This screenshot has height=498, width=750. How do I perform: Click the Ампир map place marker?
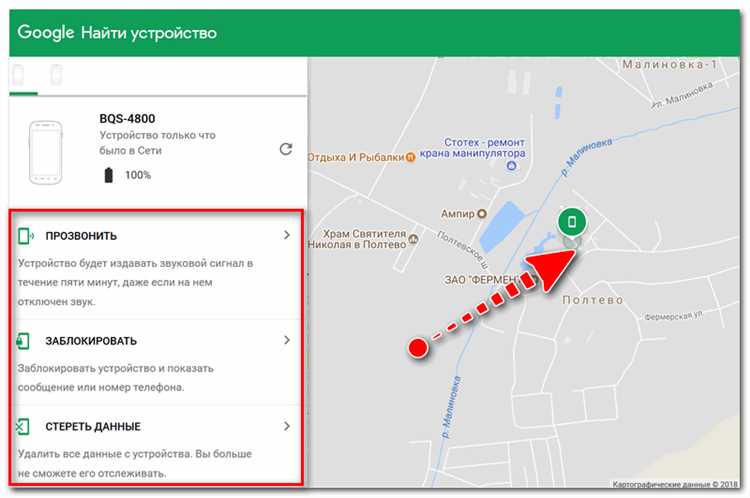pos(482,214)
